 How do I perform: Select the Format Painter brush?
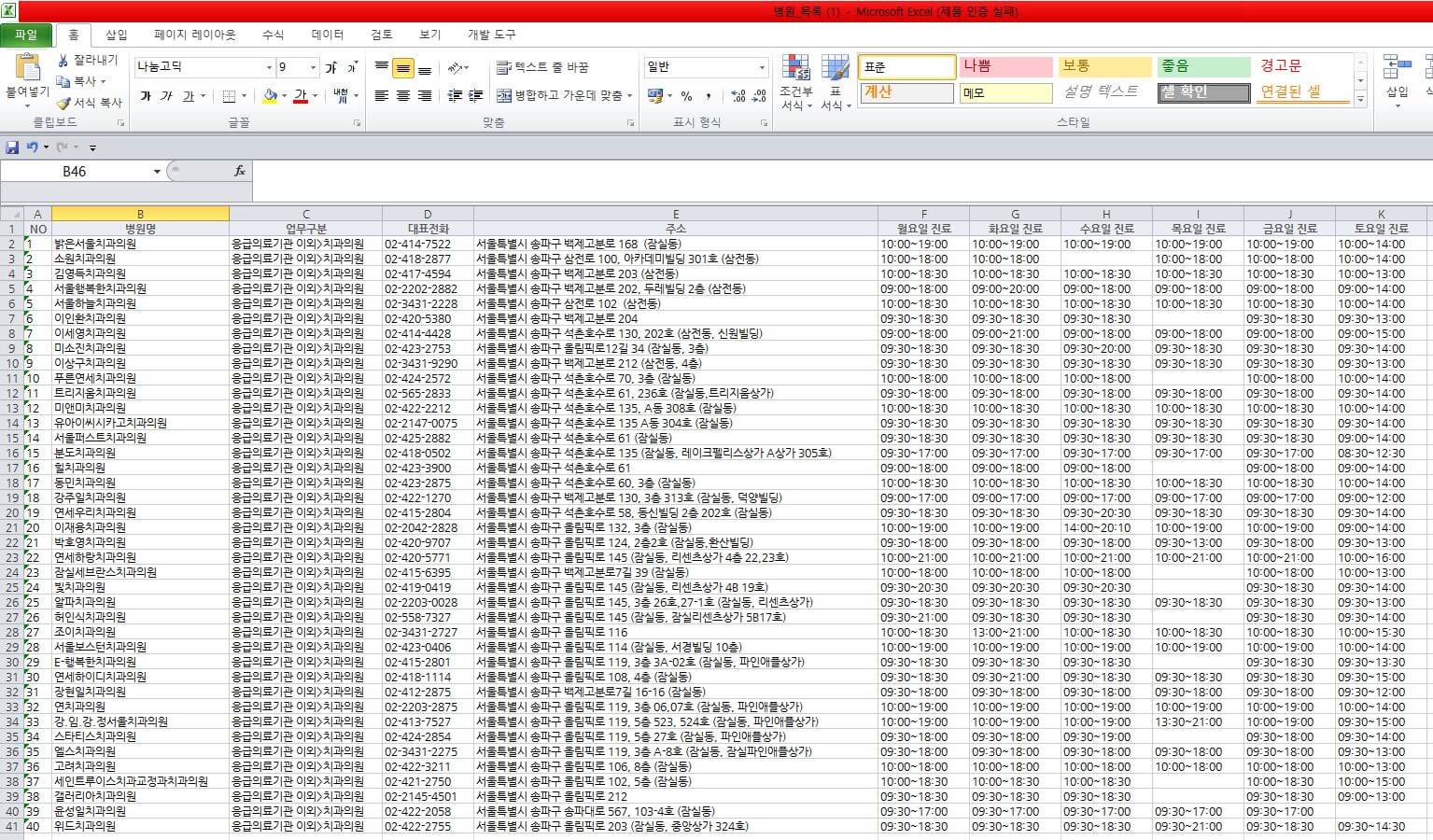pos(63,103)
